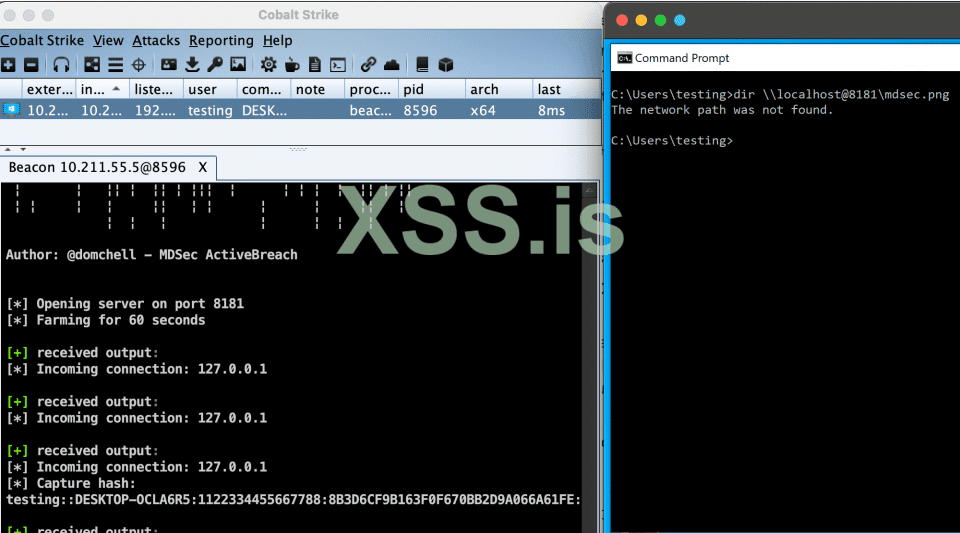Image resolution: width=960 pixels, height=533 pixels.
Task: Click the 'Author: @domchell – MDSec ActiveBreach' line
Action: 151,255
